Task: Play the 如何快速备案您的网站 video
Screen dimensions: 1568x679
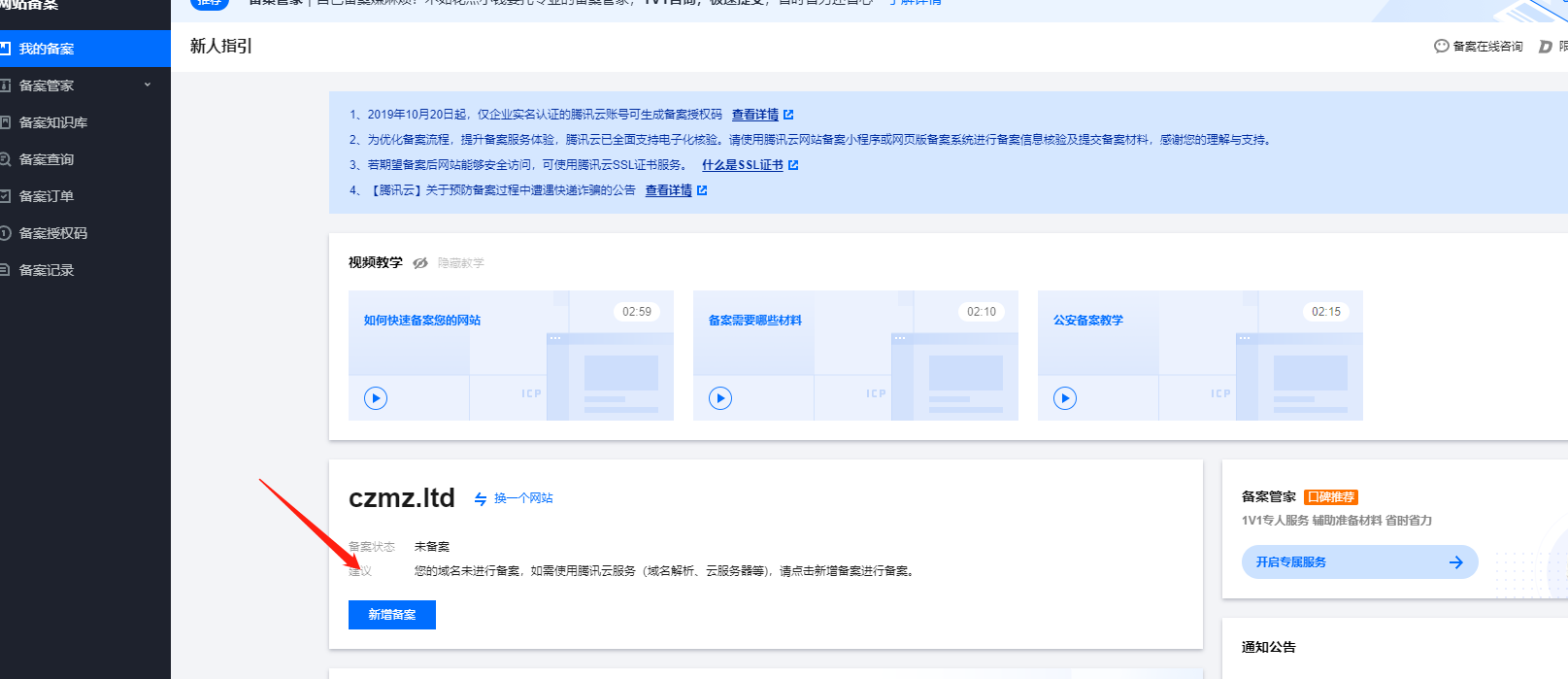Action: (376, 398)
